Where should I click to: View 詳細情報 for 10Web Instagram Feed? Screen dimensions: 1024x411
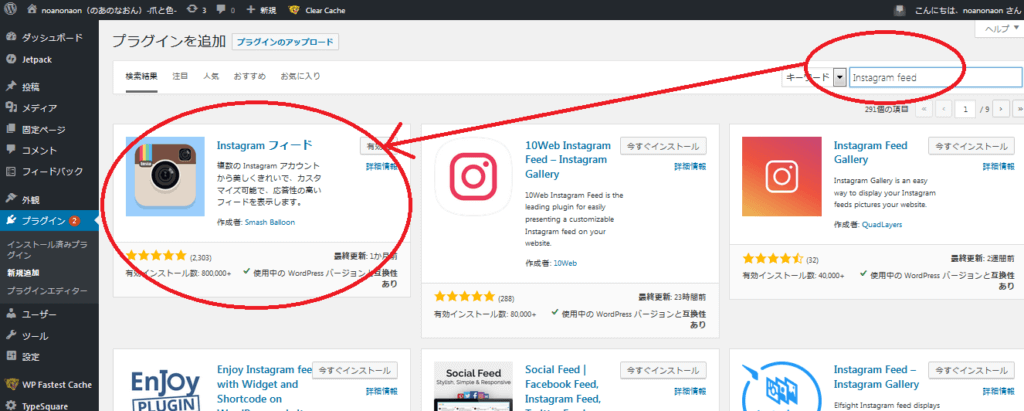click(690, 167)
